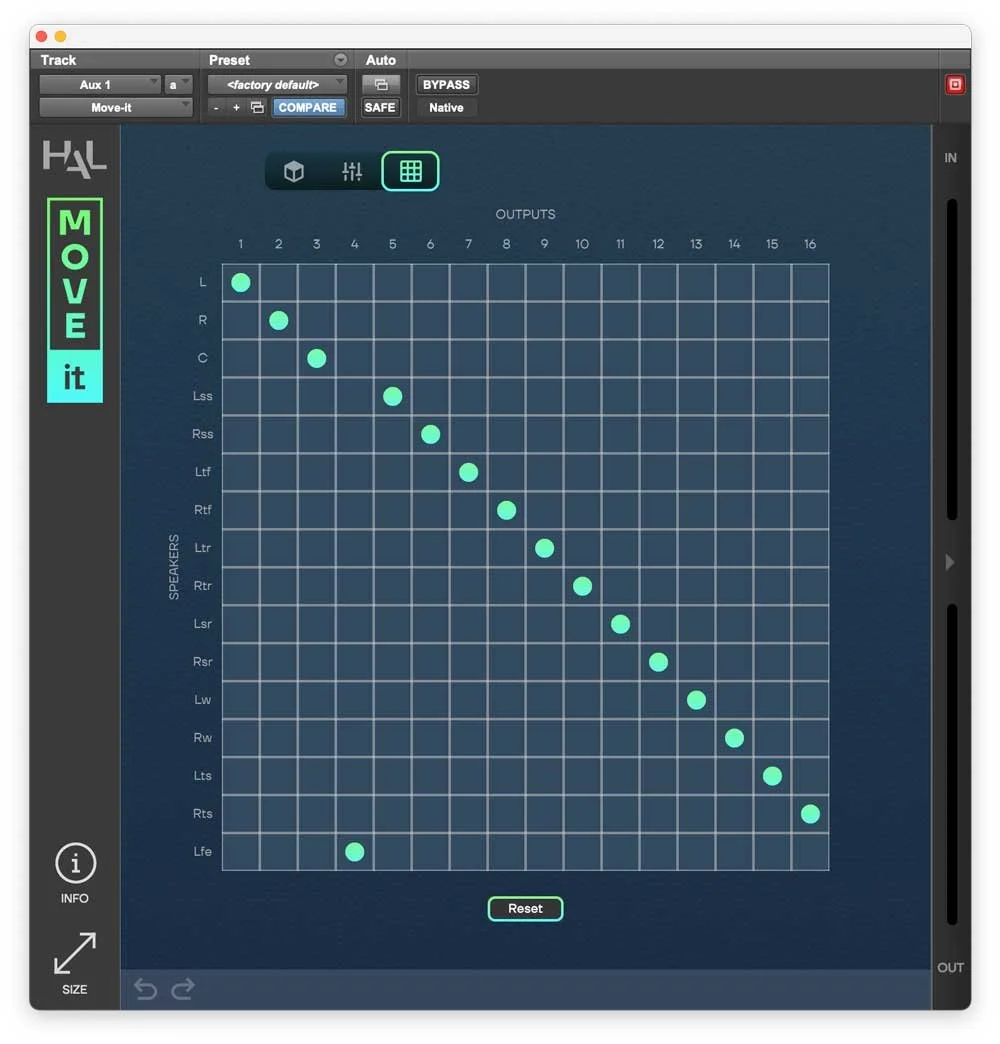Open the automation enable window icon
The width and height of the screenshot is (1000, 1044).
click(381, 85)
